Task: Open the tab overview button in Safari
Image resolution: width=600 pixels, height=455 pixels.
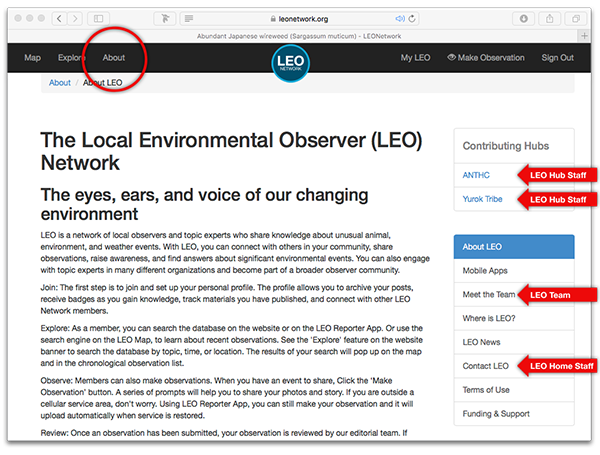Action: point(577,18)
